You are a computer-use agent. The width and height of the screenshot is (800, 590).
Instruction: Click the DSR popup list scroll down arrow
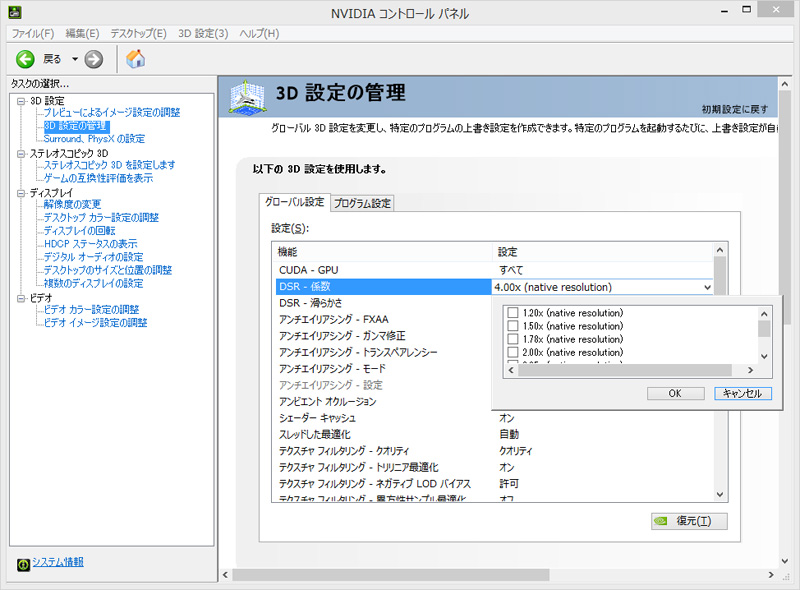pyautogui.click(x=764, y=357)
